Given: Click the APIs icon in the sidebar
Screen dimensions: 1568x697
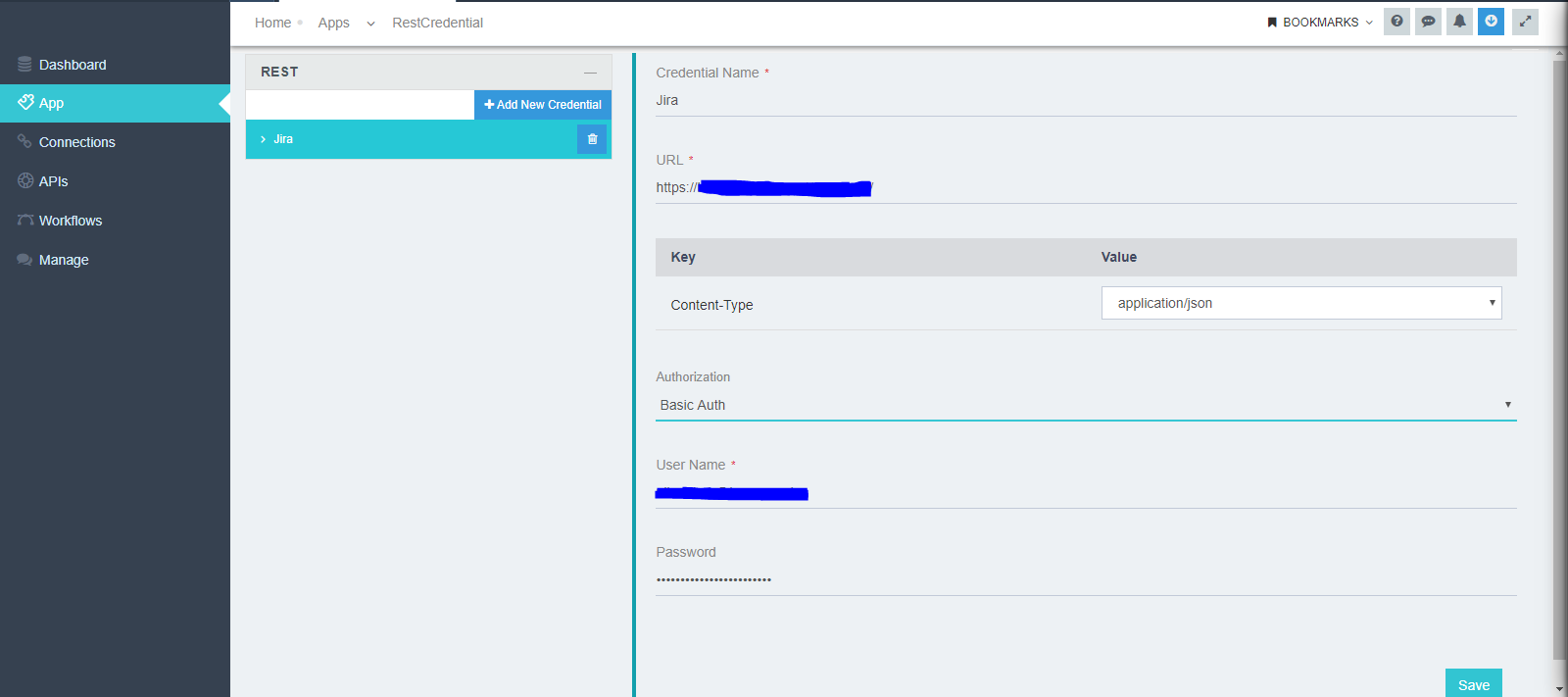Looking at the screenshot, I should [x=25, y=180].
